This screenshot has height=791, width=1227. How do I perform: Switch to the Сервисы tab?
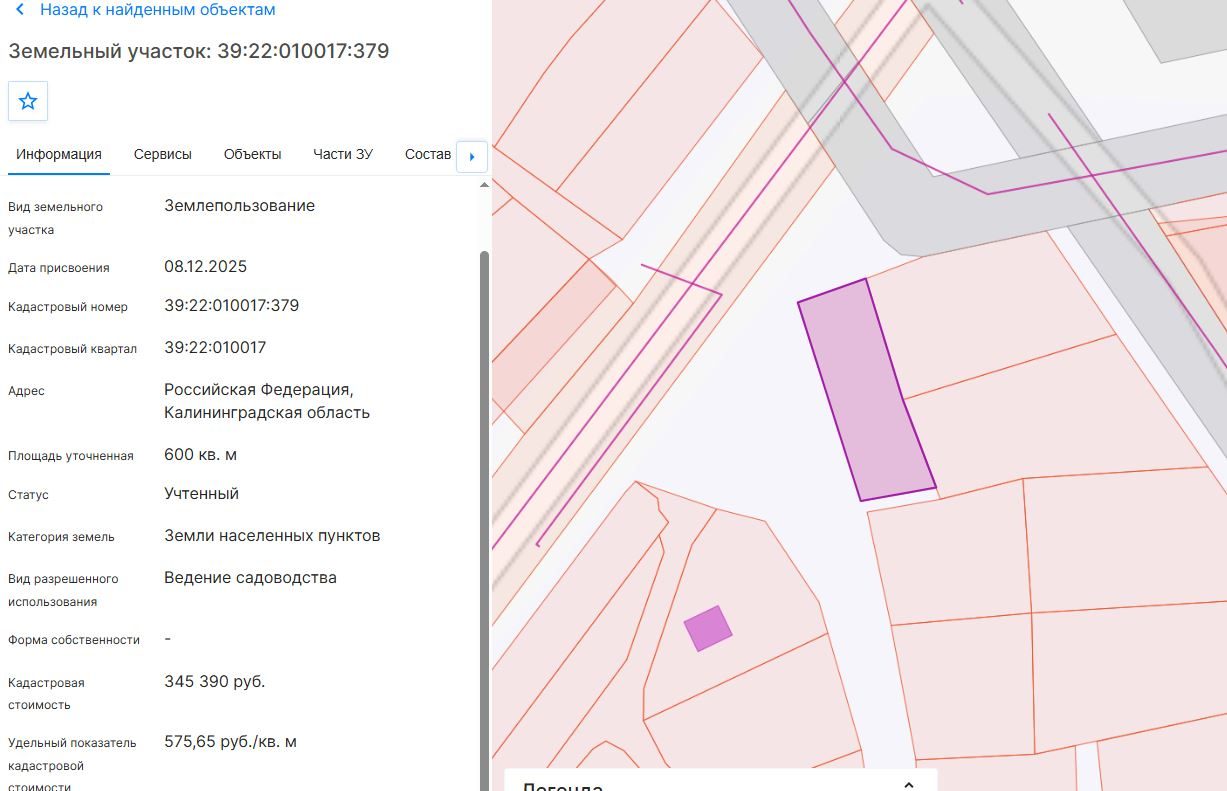(x=163, y=154)
